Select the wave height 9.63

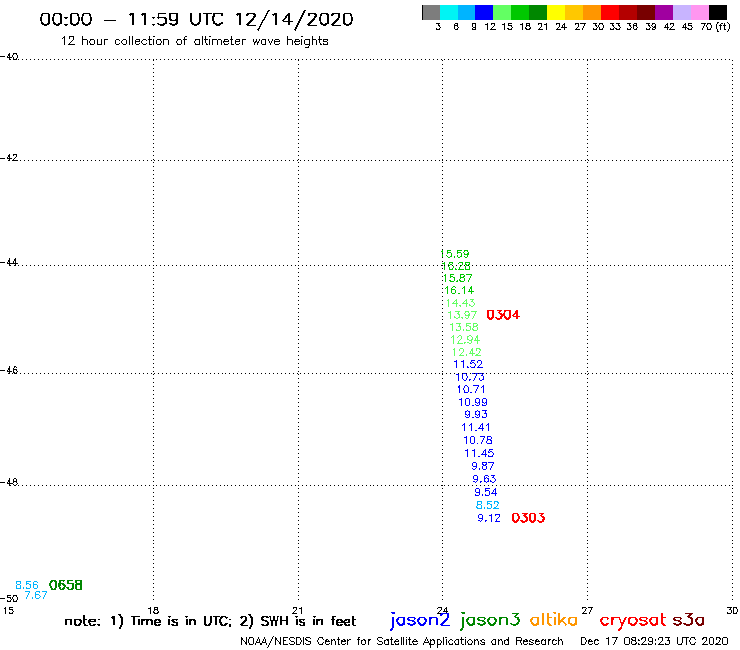point(485,479)
